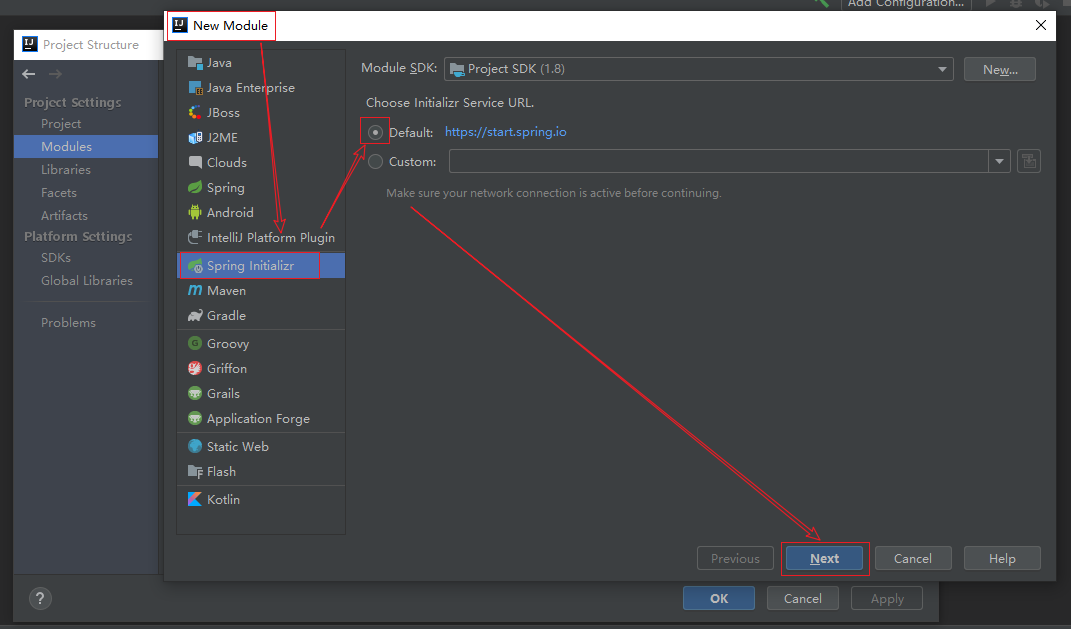Open Modules in Project Settings
The image size is (1071, 629).
tap(67, 147)
